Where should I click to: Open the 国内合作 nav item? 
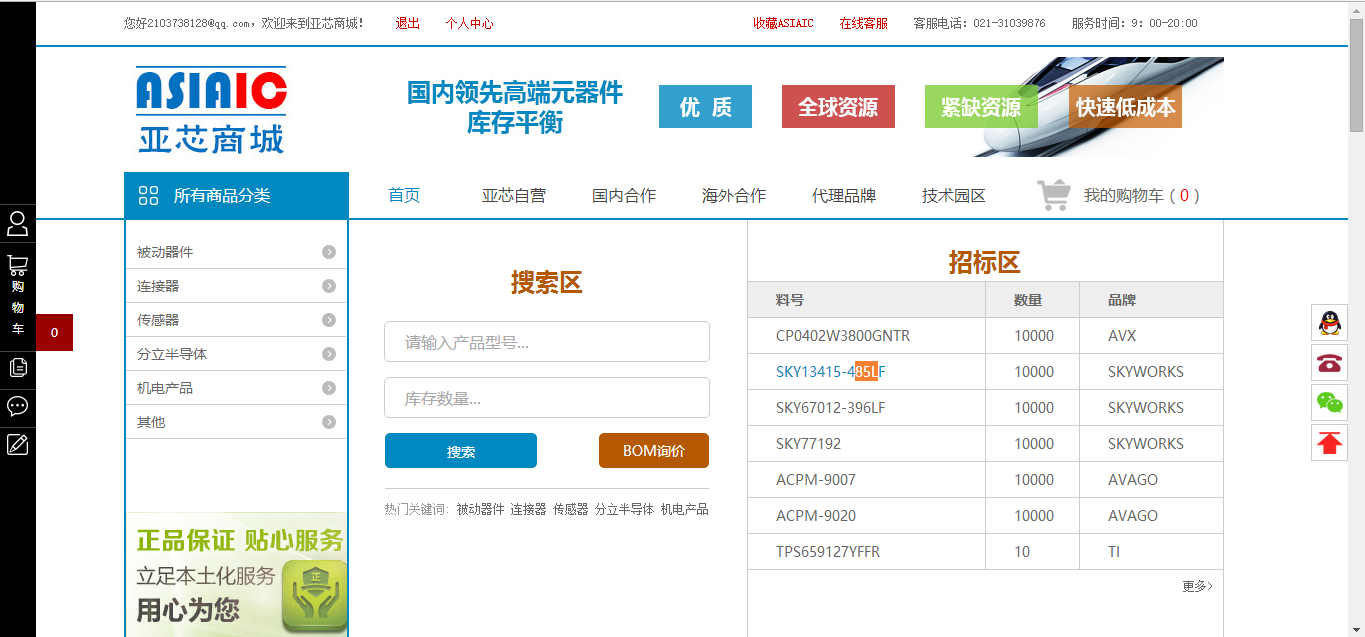click(624, 195)
